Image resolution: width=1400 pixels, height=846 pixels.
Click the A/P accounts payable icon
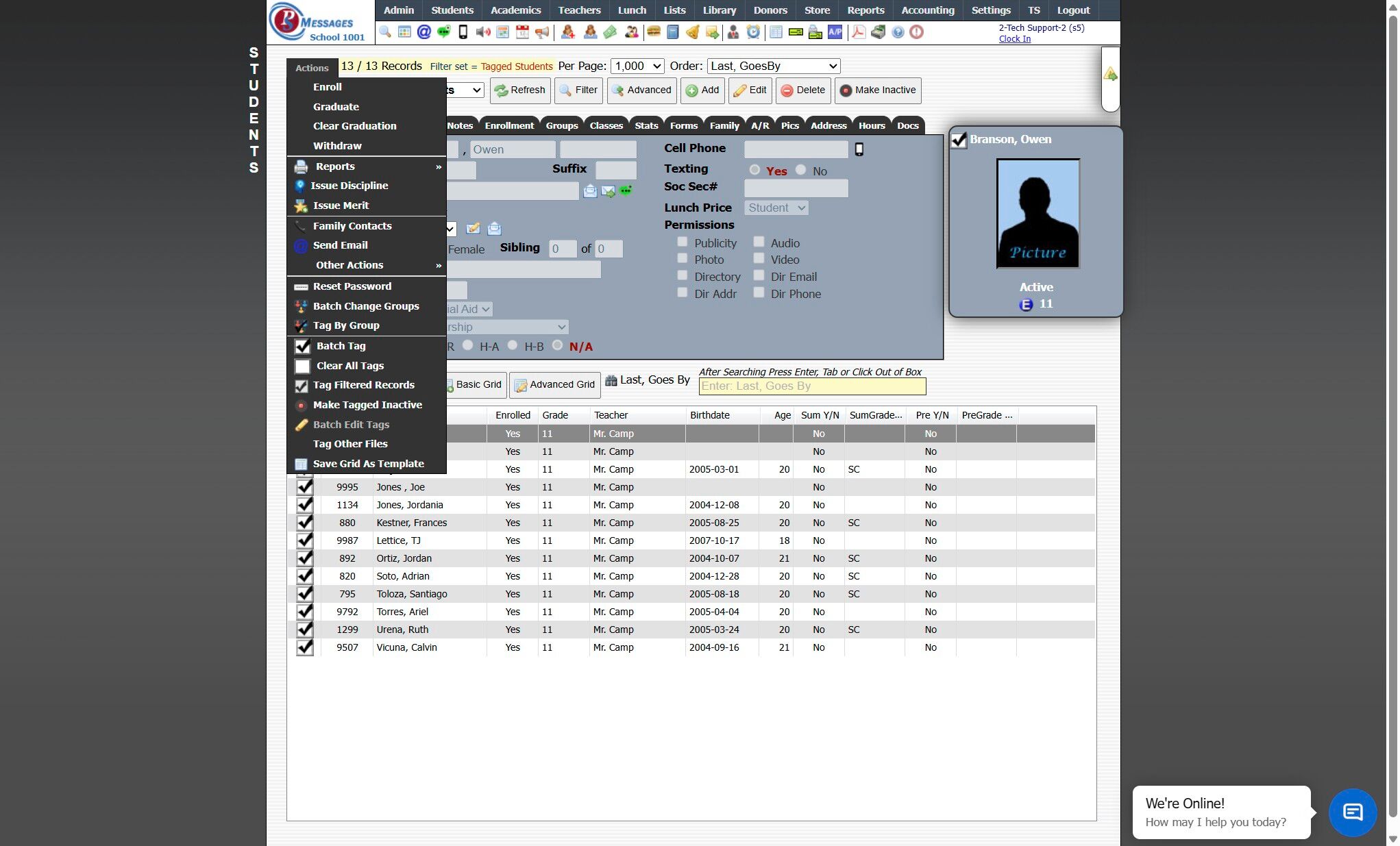click(835, 32)
